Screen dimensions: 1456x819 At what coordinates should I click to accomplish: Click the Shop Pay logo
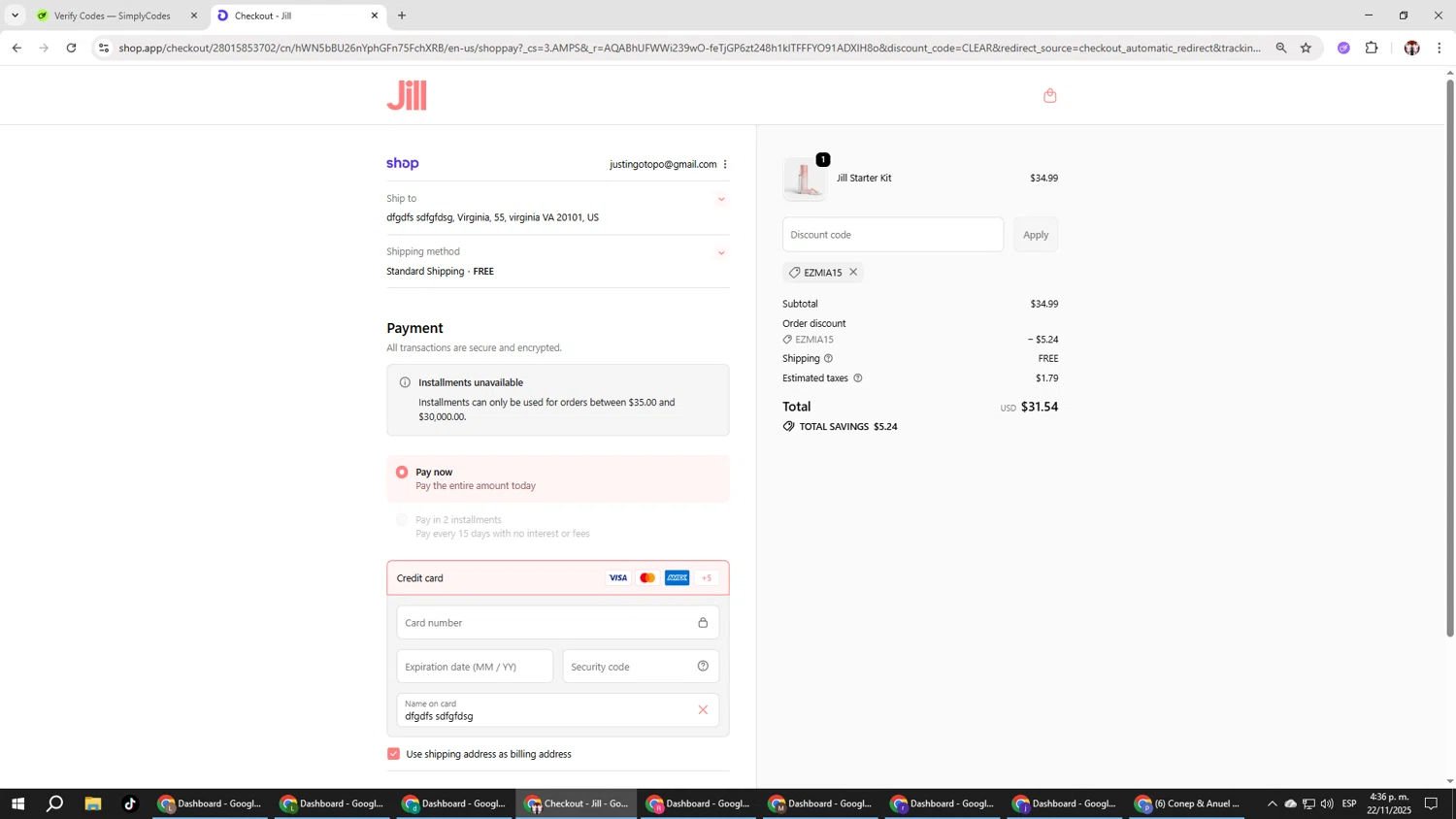tap(403, 163)
